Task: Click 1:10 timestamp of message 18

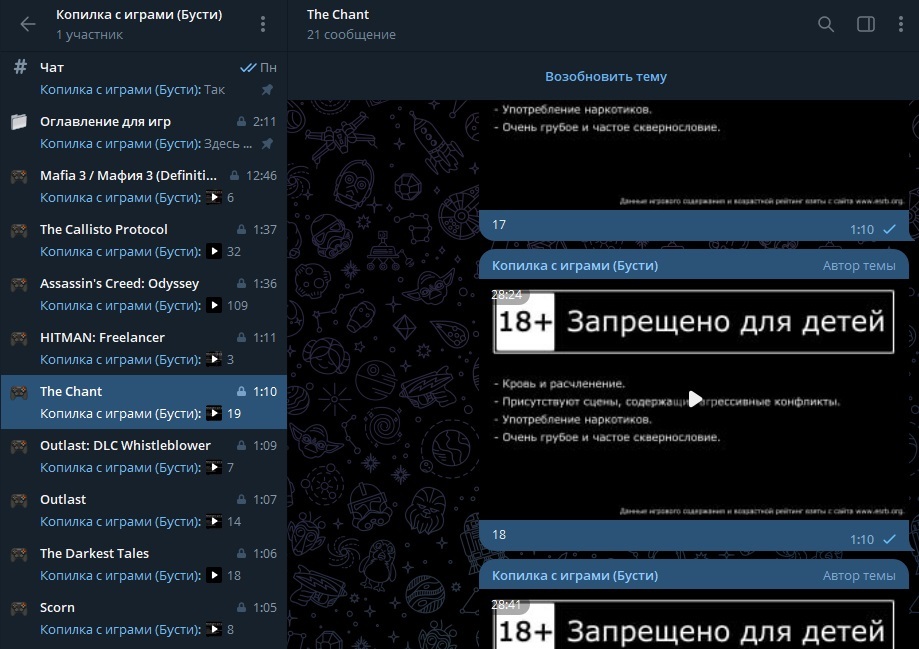Action: [x=862, y=540]
